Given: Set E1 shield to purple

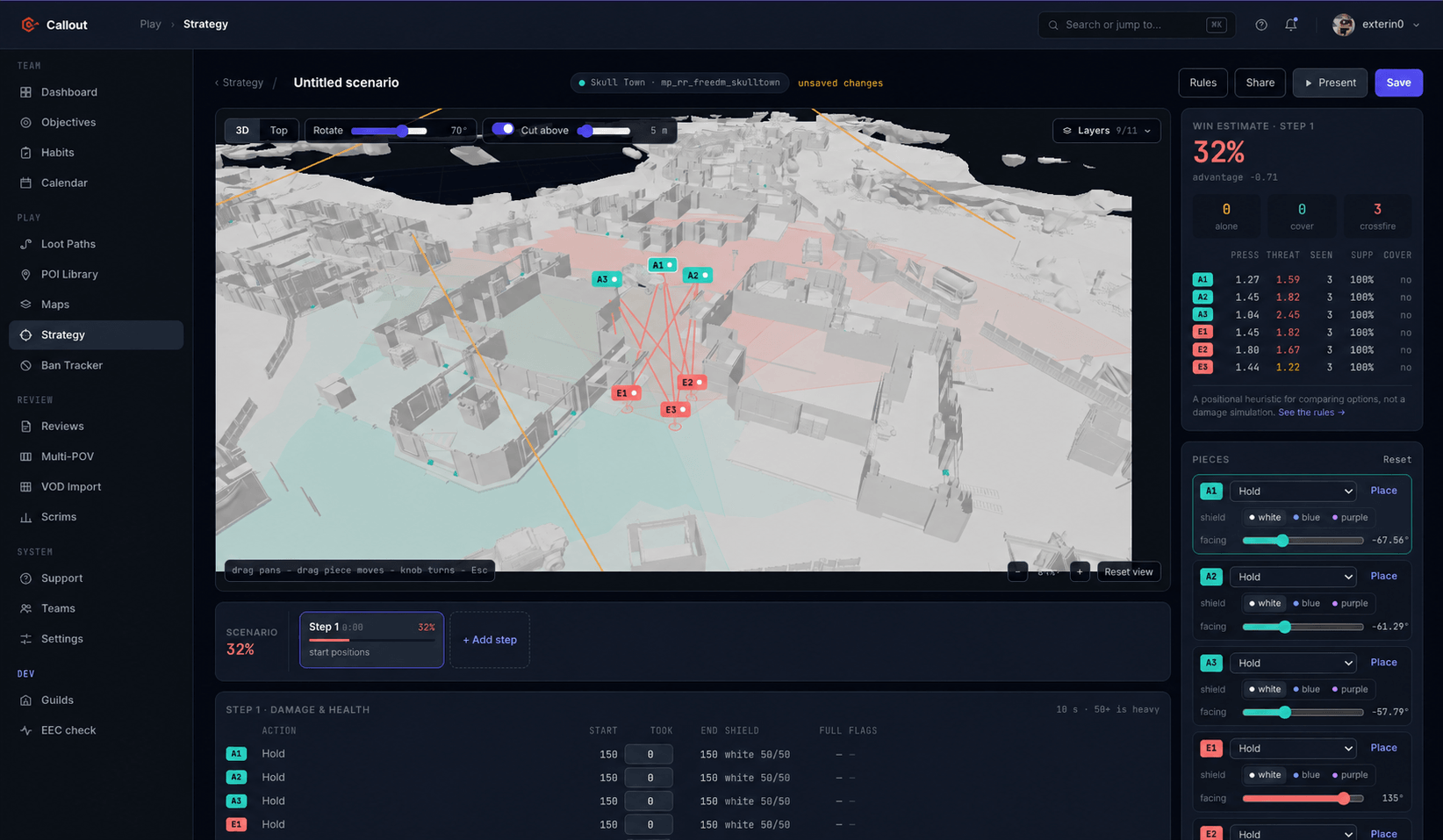Looking at the screenshot, I should coord(1350,775).
